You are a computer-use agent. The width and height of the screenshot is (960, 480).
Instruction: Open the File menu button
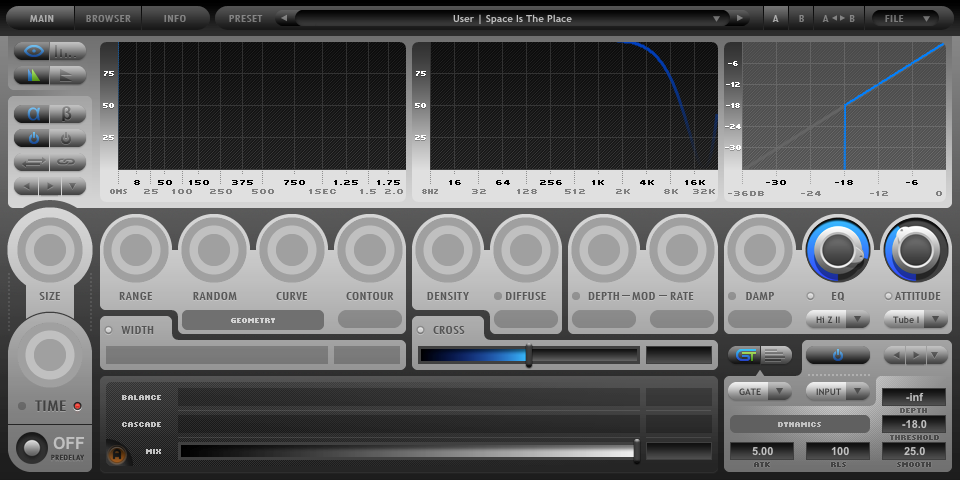[x=904, y=18]
